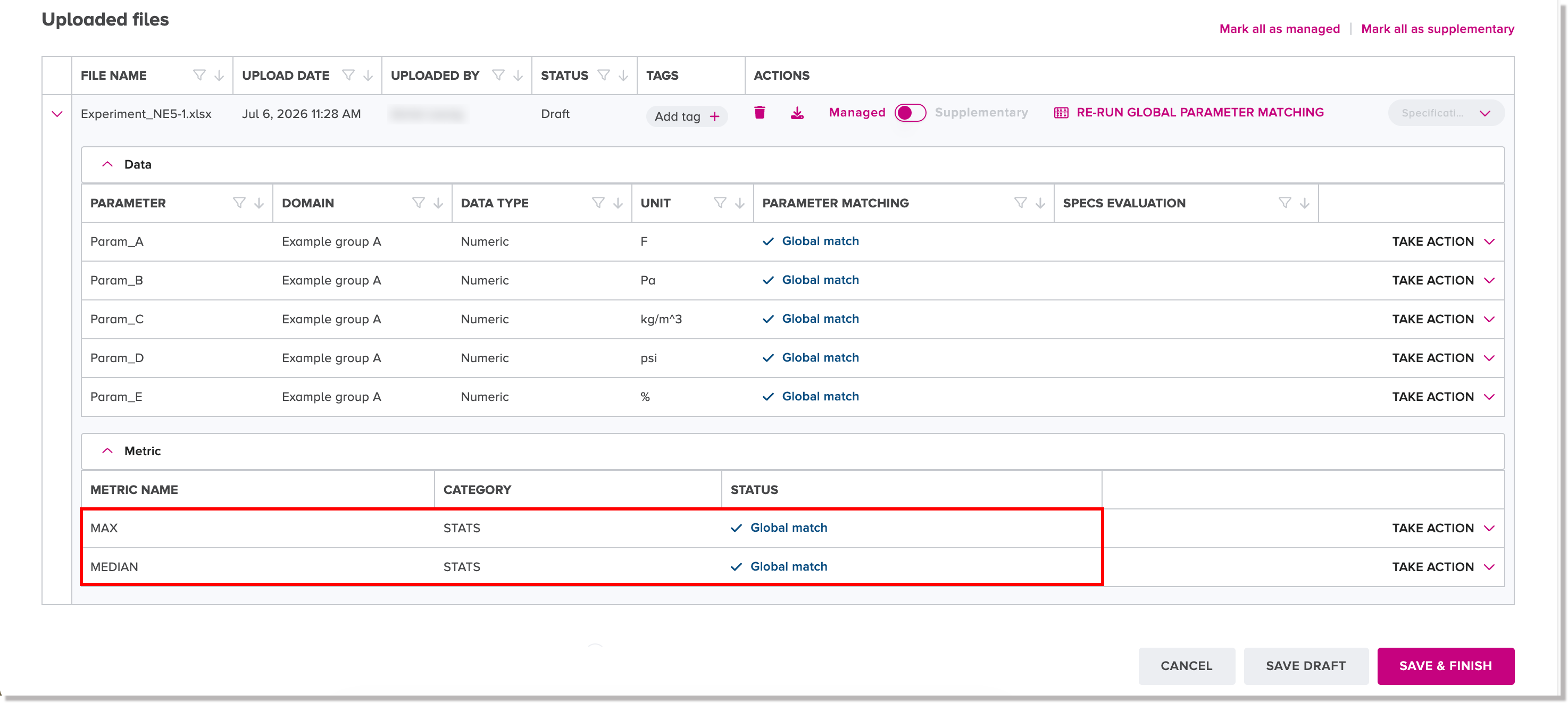Open Take Action menu for Param_A
Screen dimensions: 1568x703
click(1443, 241)
